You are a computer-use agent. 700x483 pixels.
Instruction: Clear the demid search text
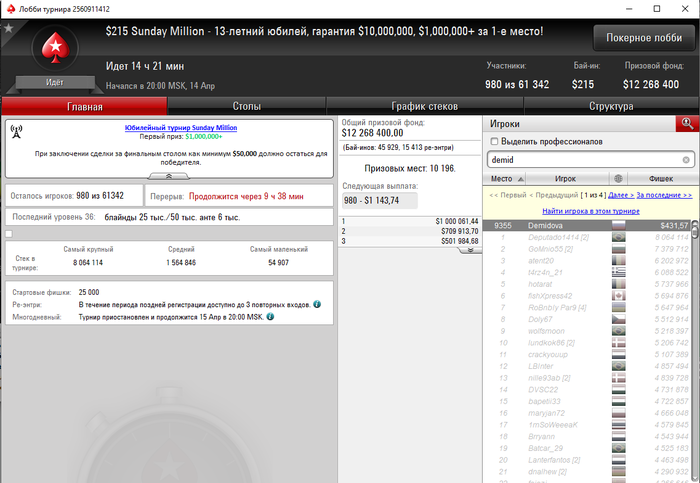coord(686,160)
